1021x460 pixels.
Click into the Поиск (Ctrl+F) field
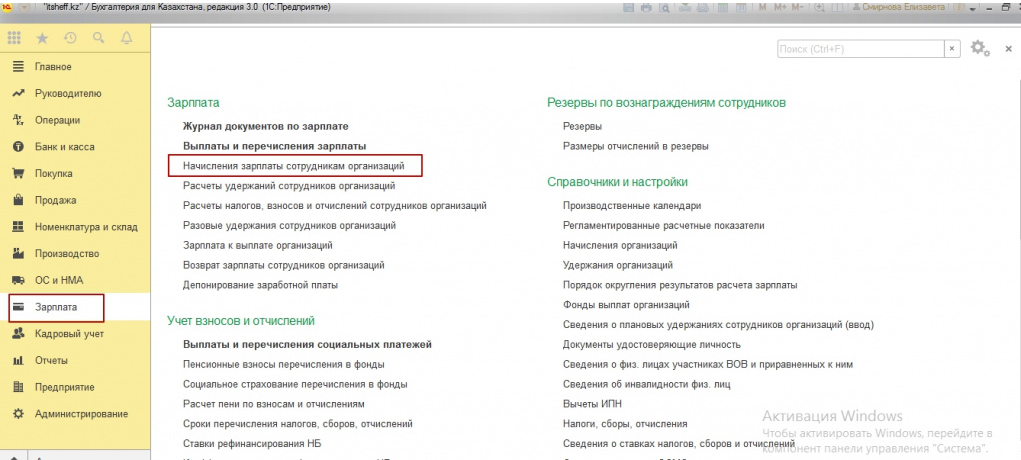(x=860, y=49)
